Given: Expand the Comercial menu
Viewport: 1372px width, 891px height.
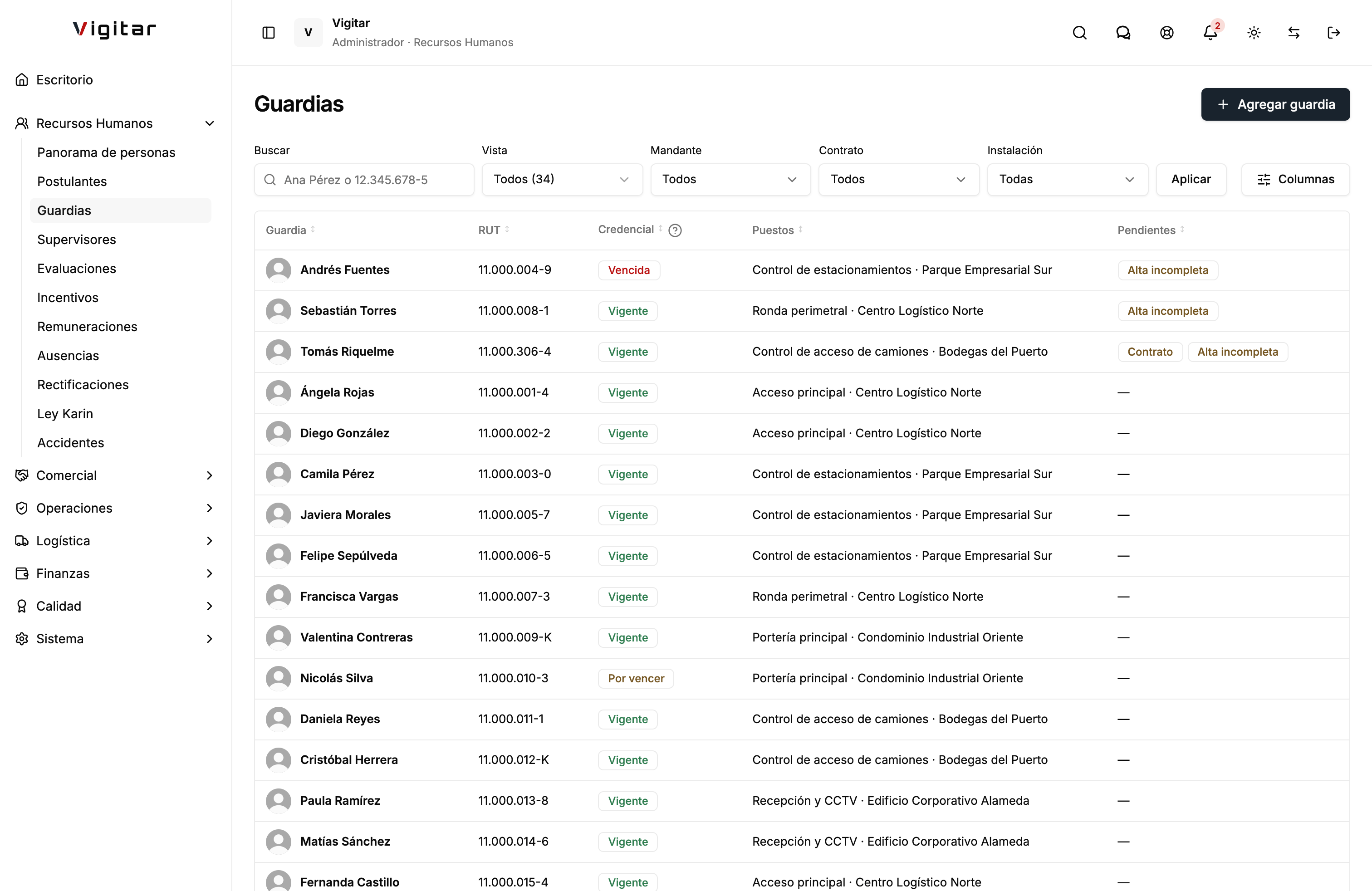Looking at the screenshot, I should [x=115, y=475].
